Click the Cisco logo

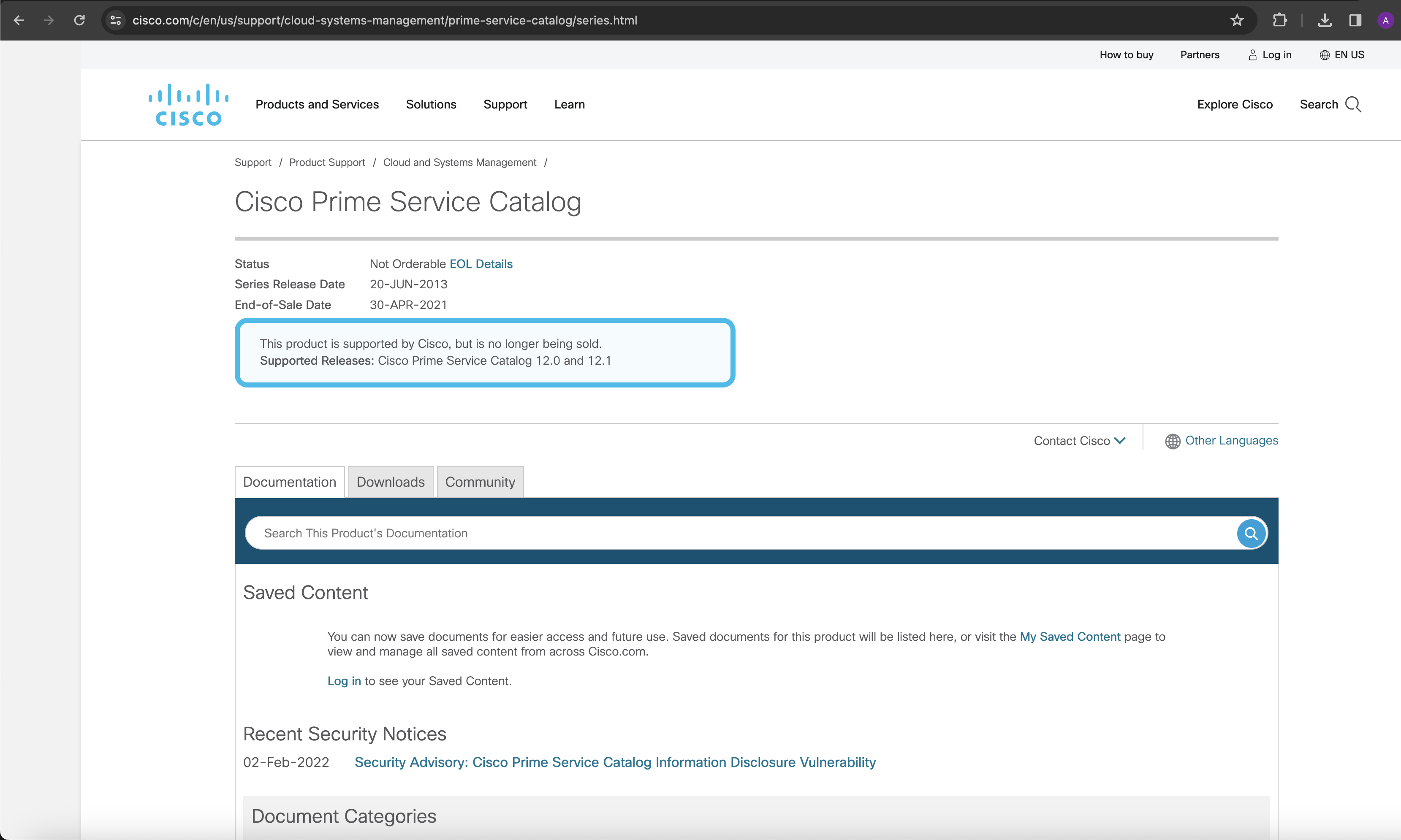click(x=188, y=105)
